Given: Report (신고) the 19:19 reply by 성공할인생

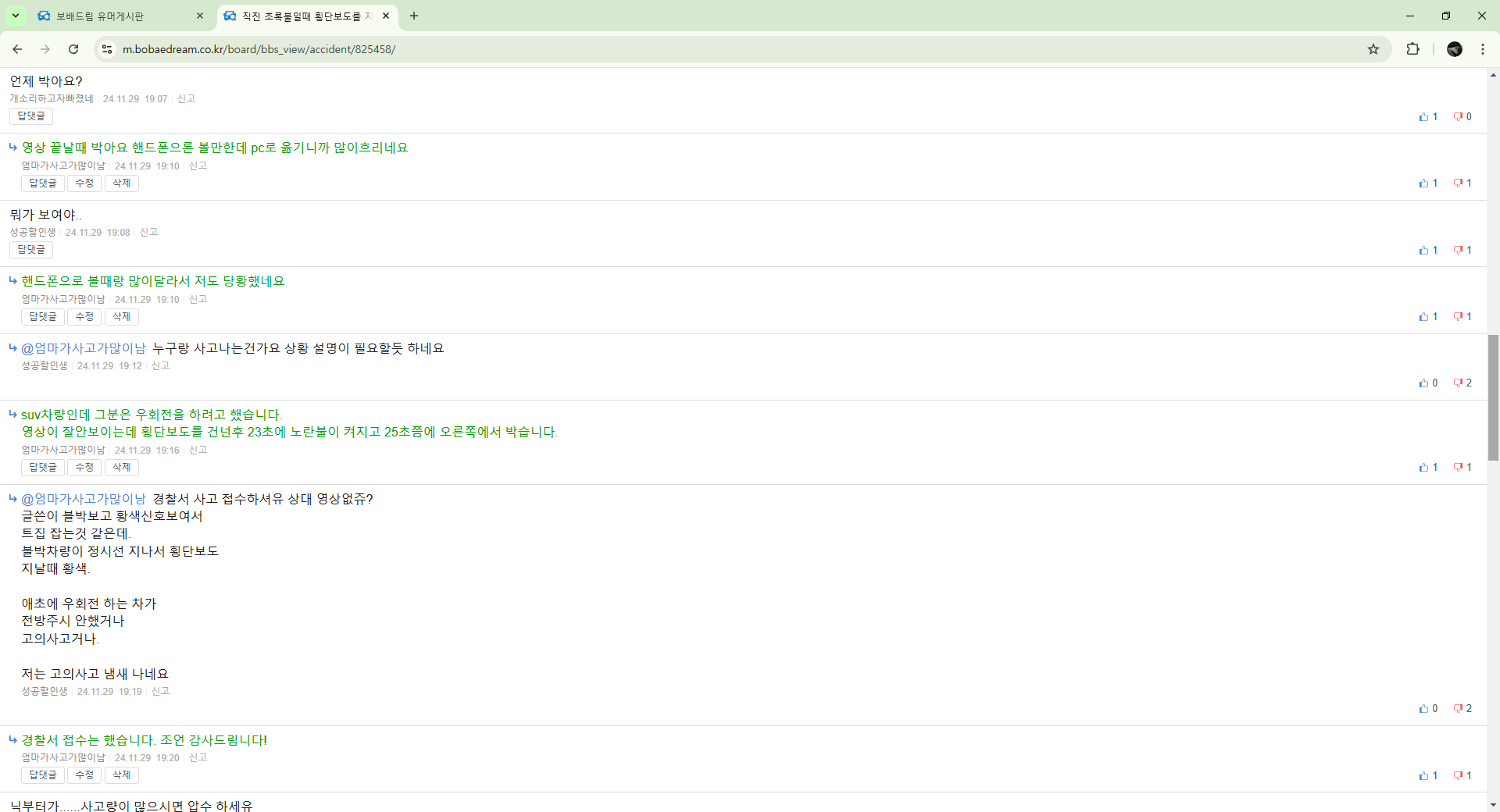Looking at the screenshot, I should (160, 691).
